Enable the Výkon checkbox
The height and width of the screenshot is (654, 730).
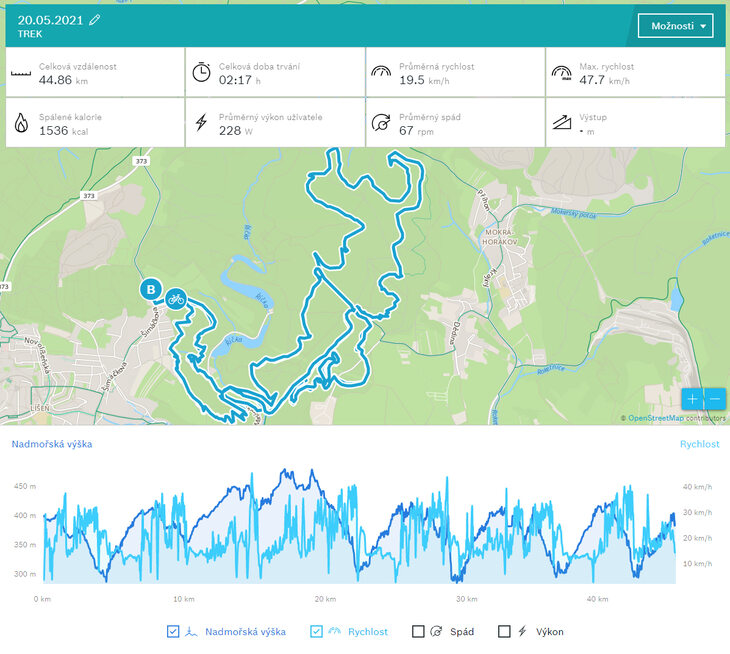(504, 632)
